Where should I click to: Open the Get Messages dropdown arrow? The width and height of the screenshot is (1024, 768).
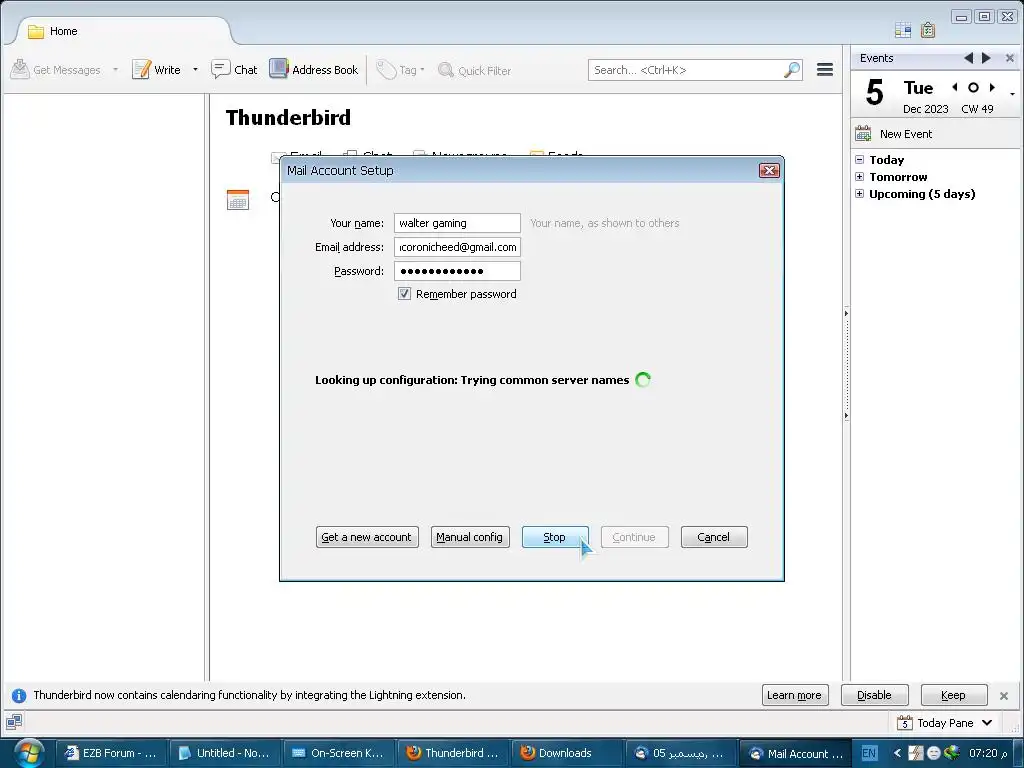pyautogui.click(x=116, y=70)
